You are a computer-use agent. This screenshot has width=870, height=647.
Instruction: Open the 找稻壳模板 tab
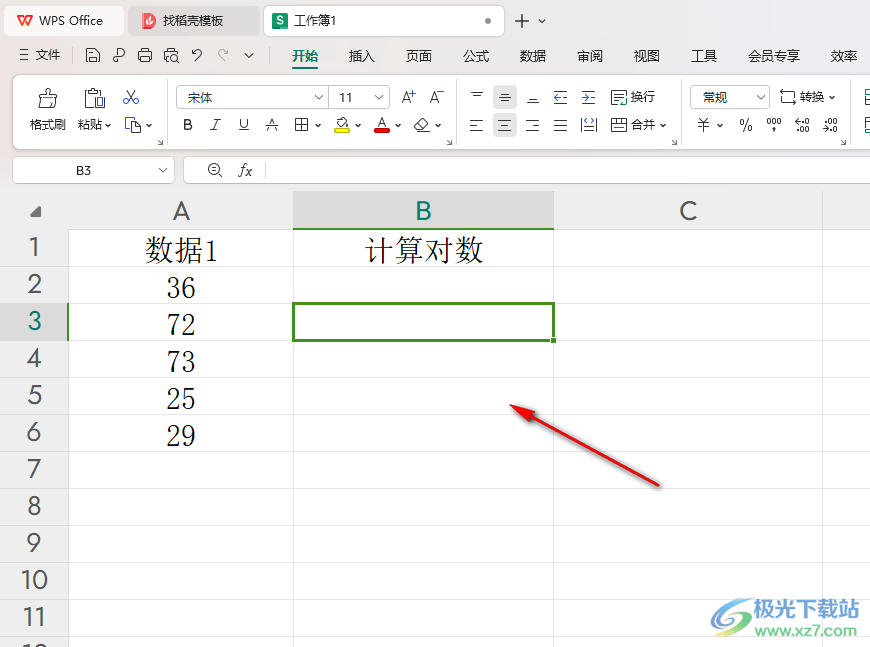pyautogui.click(x=193, y=21)
